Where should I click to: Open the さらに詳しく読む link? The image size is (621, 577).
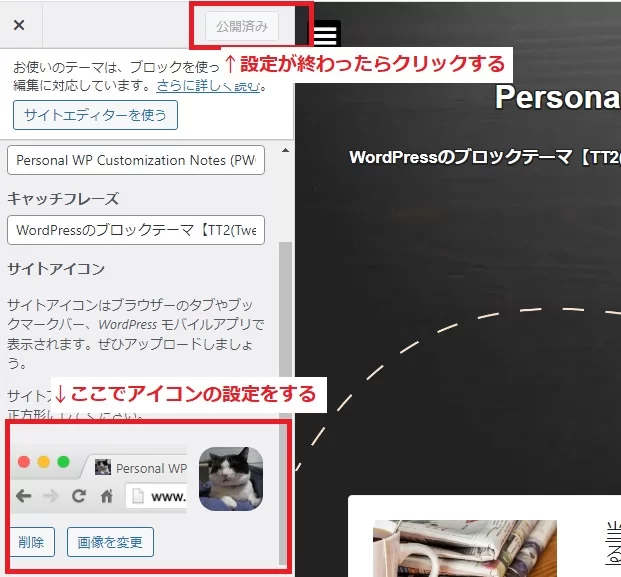208,86
